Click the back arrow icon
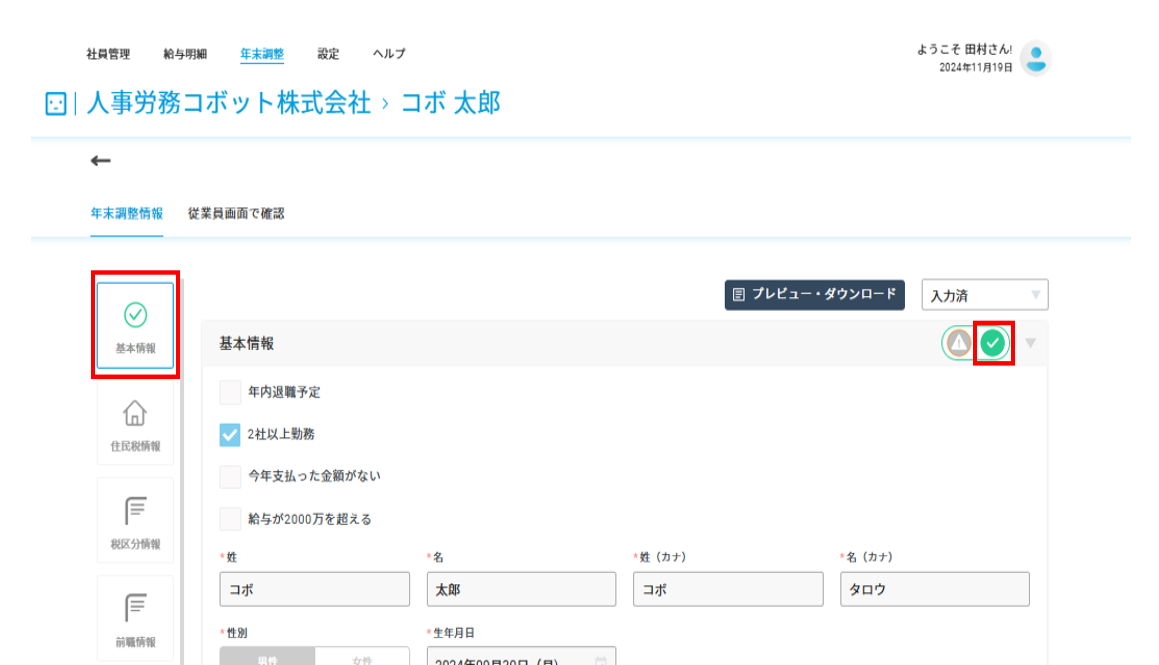The width and height of the screenshot is (1159, 665). [x=101, y=160]
